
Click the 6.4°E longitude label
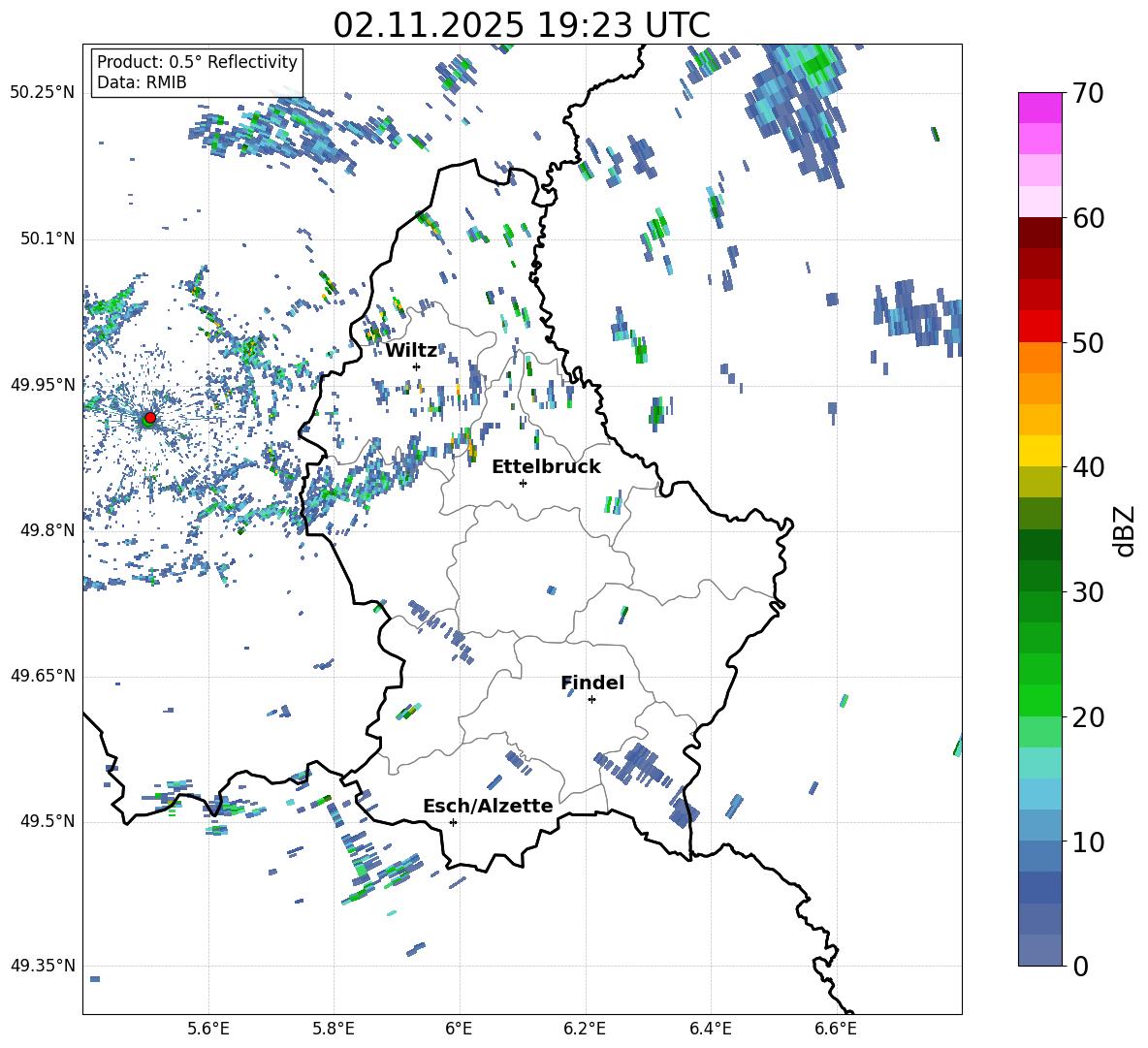click(x=710, y=1030)
